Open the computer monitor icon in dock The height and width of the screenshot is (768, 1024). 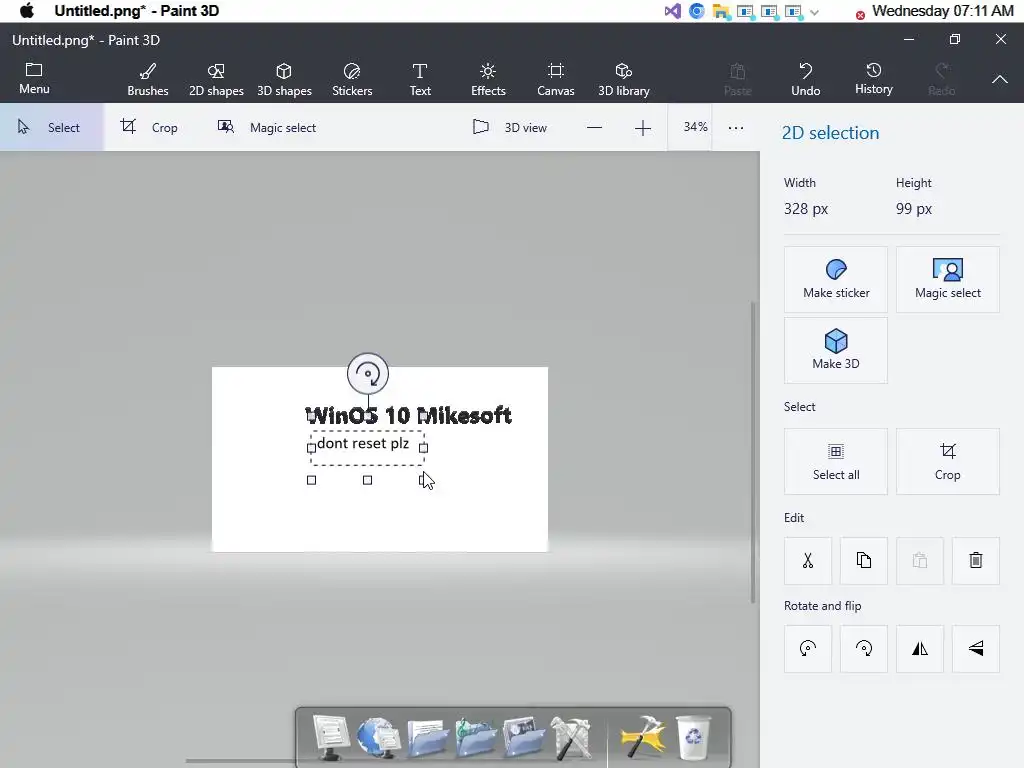(330, 737)
